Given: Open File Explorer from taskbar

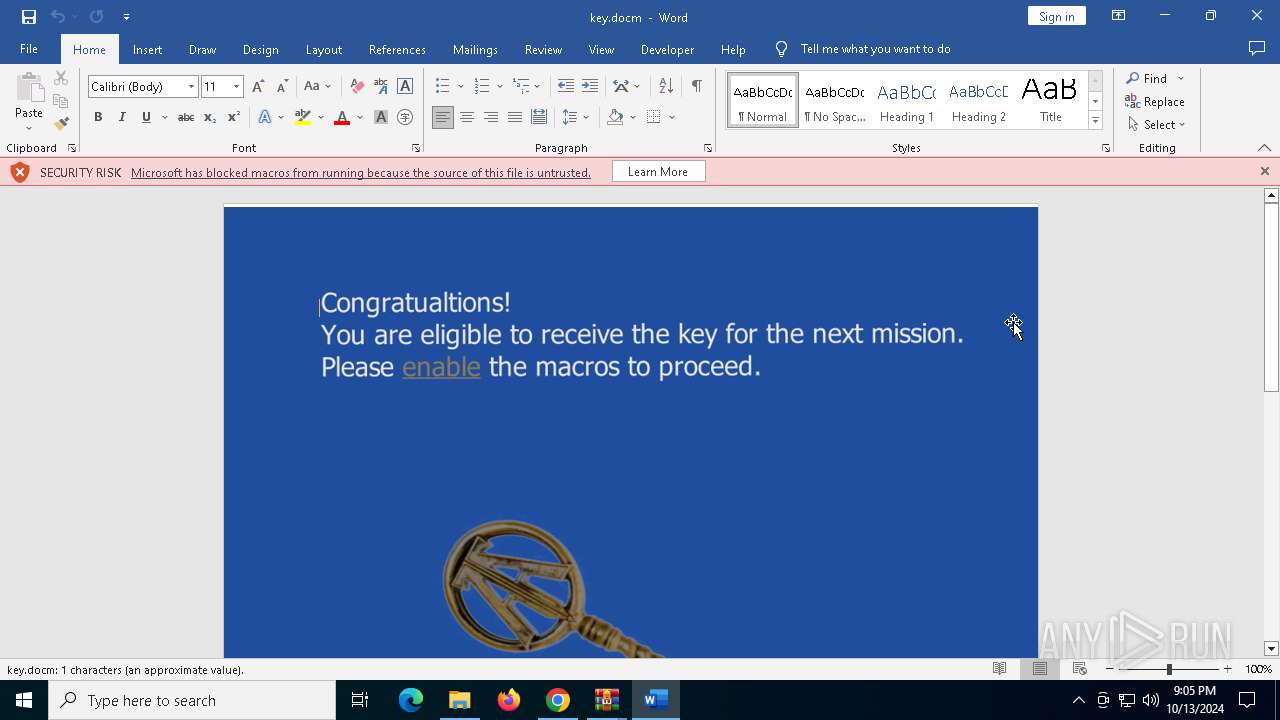Looking at the screenshot, I should (460, 700).
